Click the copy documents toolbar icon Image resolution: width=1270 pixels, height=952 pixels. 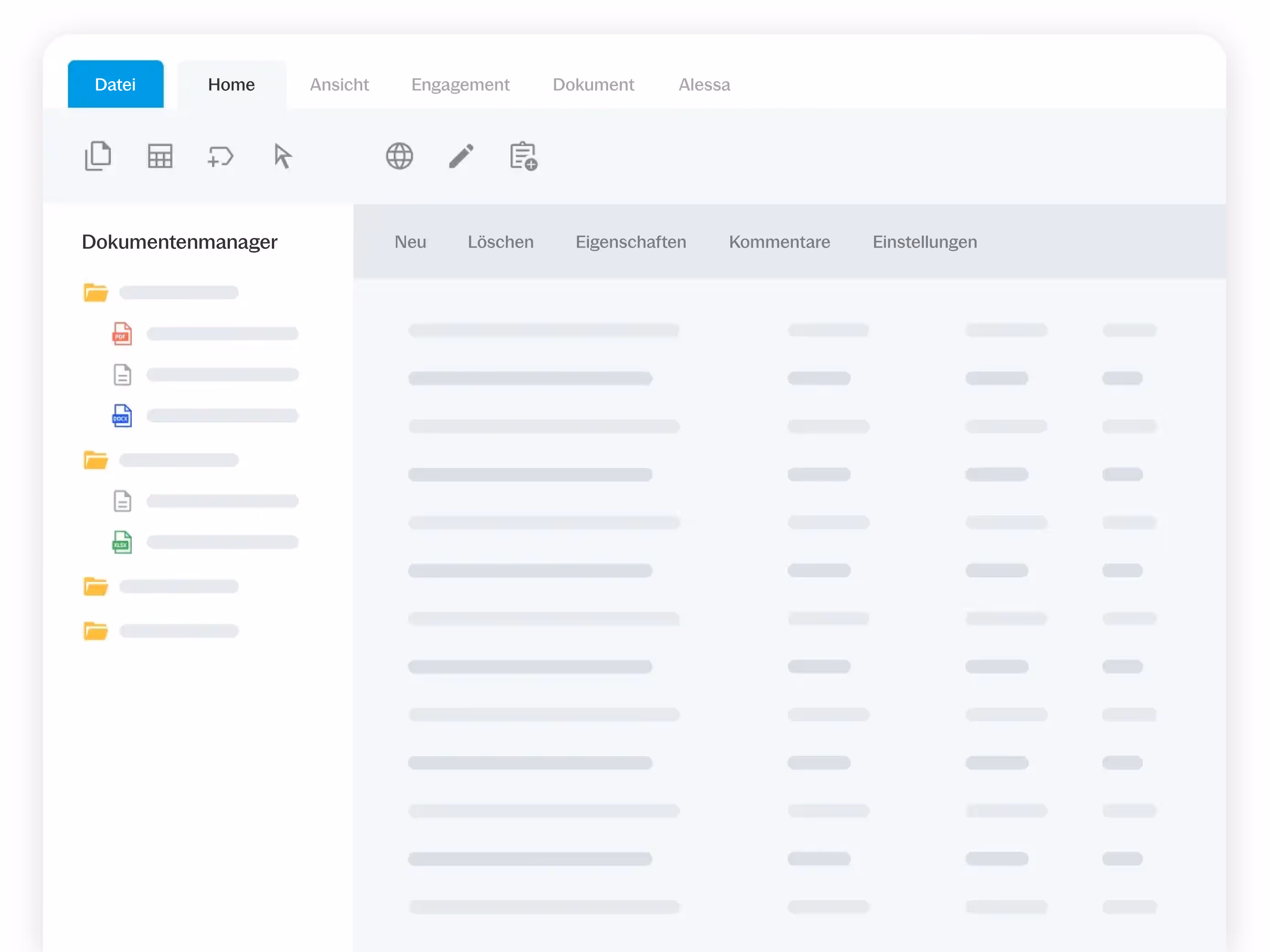point(98,155)
